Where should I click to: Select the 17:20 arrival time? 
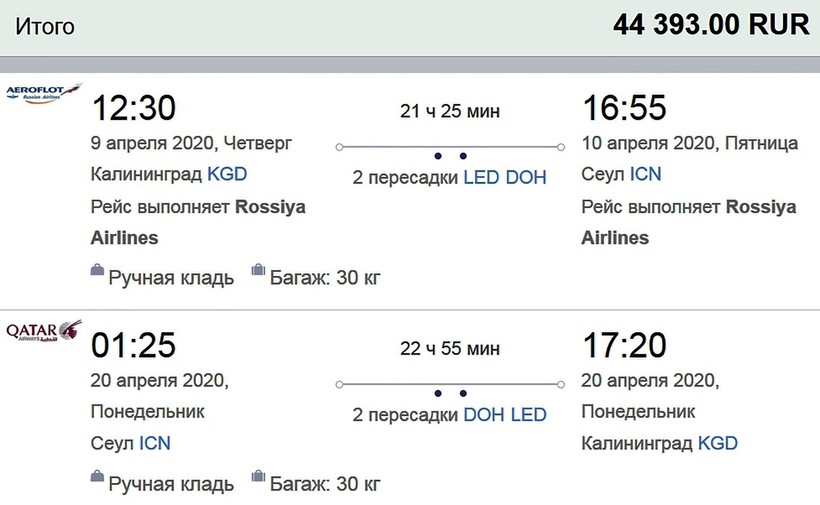(624, 345)
